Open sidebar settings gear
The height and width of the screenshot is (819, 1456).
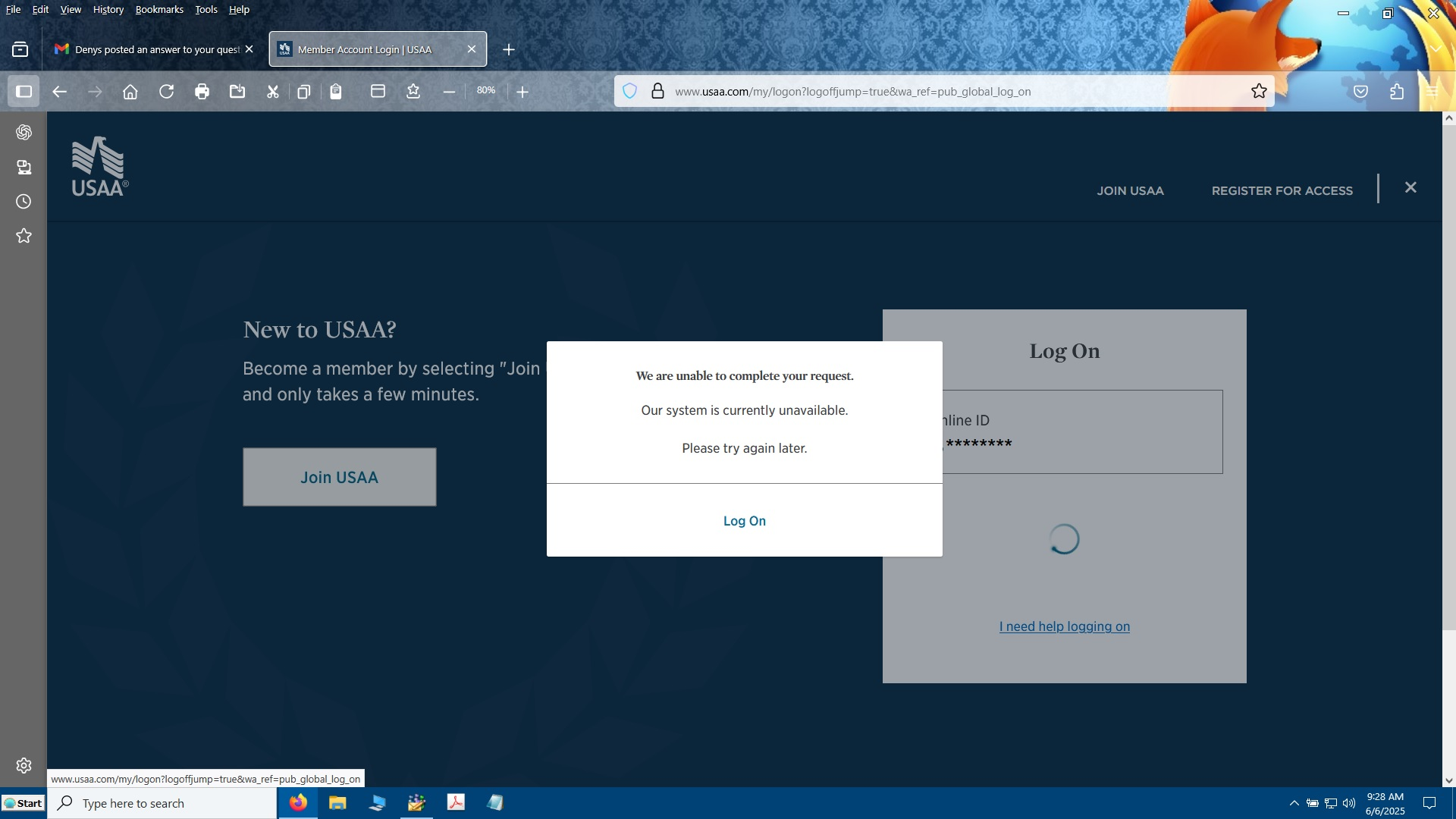click(x=24, y=766)
